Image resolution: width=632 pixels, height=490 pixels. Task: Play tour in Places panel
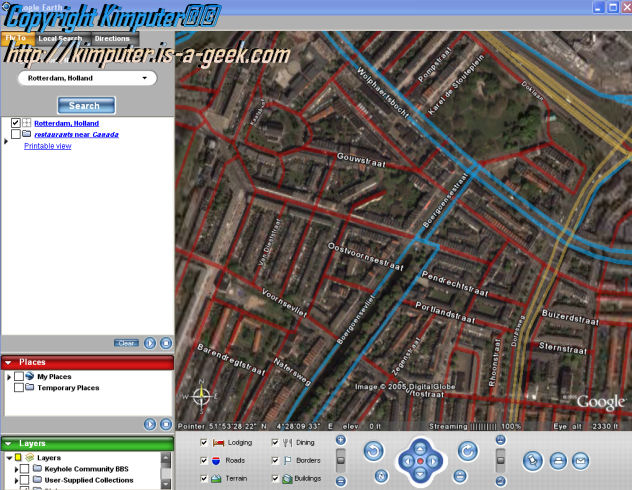(x=150, y=424)
